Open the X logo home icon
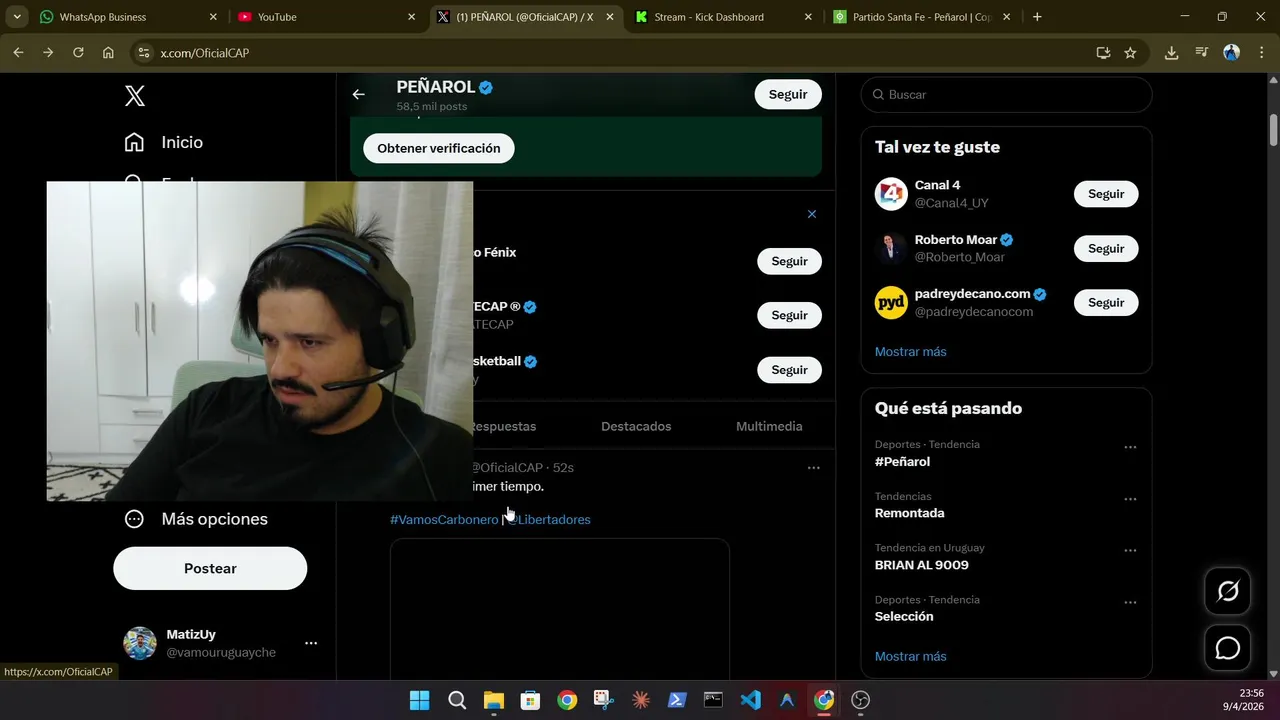The image size is (1280, 720). click(135, 96)
